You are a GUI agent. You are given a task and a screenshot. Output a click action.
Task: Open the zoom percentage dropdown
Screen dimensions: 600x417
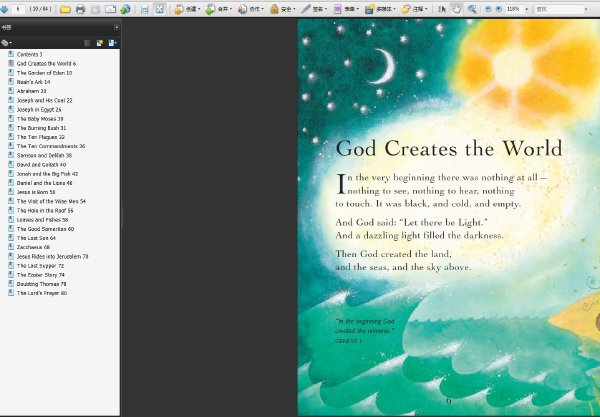point(527,9)
